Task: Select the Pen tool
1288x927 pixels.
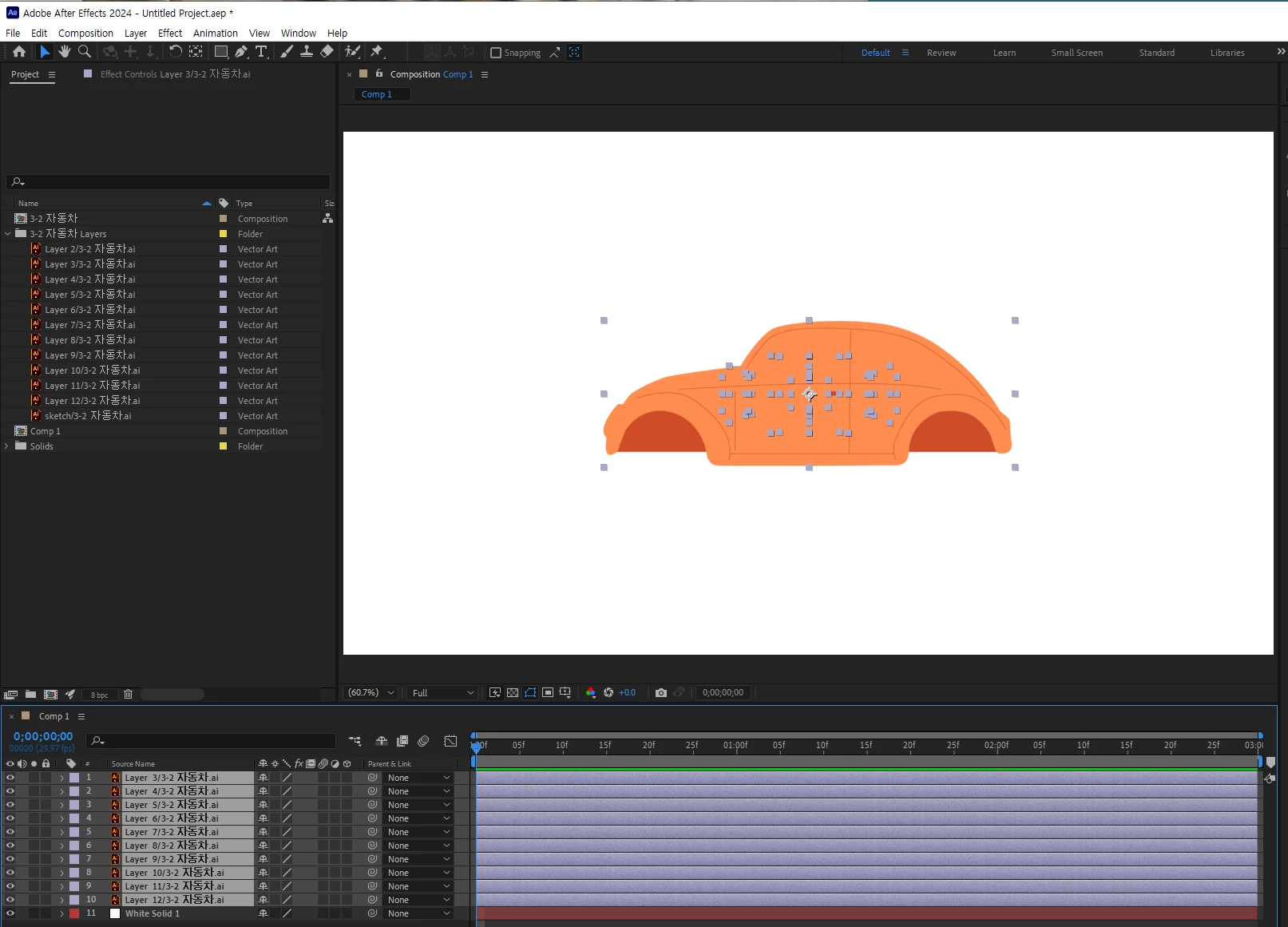Action: (241, 52)
